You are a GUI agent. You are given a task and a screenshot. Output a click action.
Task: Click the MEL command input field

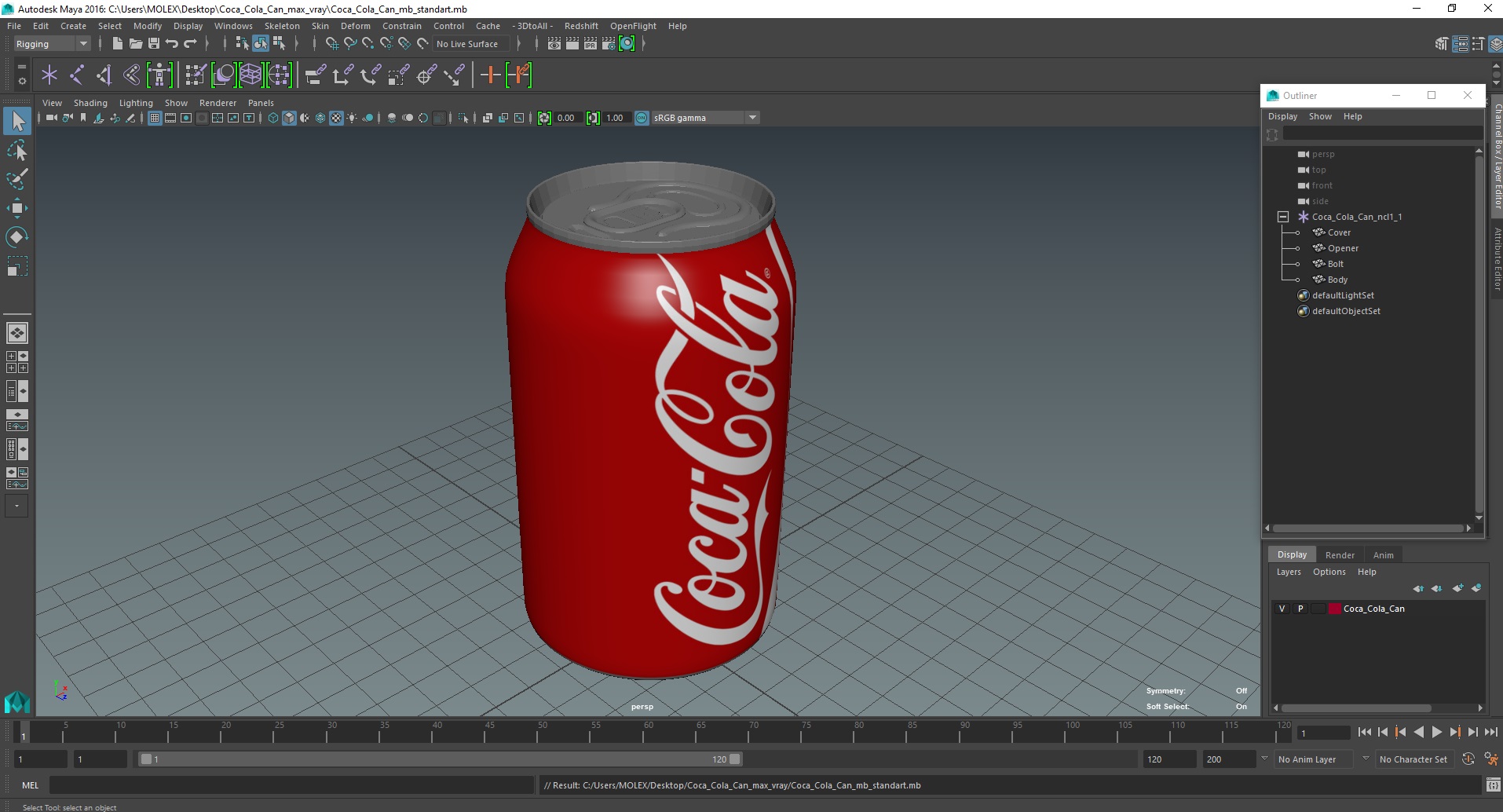coord(291,785)
